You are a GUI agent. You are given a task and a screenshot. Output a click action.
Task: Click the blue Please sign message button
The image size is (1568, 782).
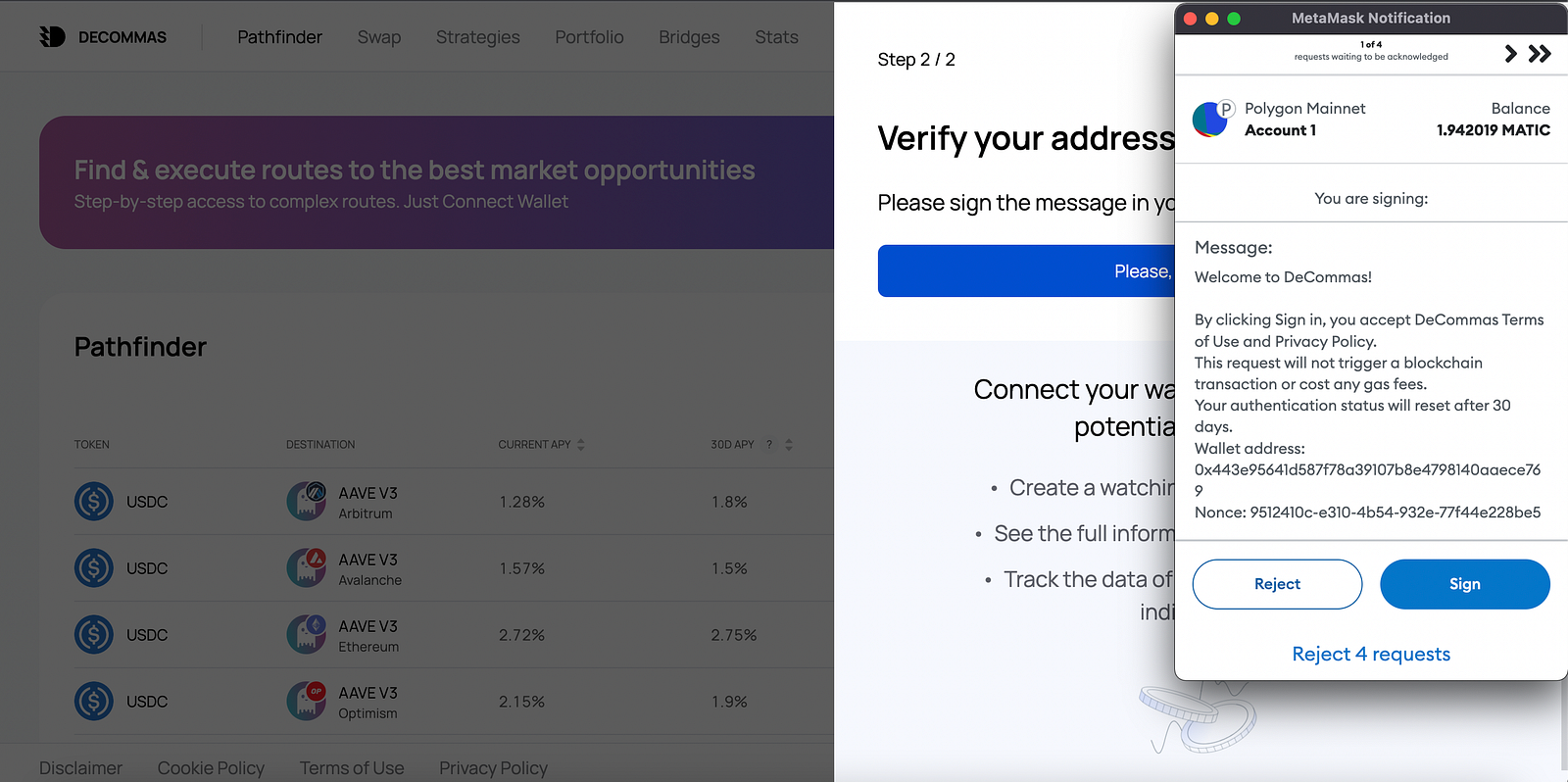tap(1025, 271)
